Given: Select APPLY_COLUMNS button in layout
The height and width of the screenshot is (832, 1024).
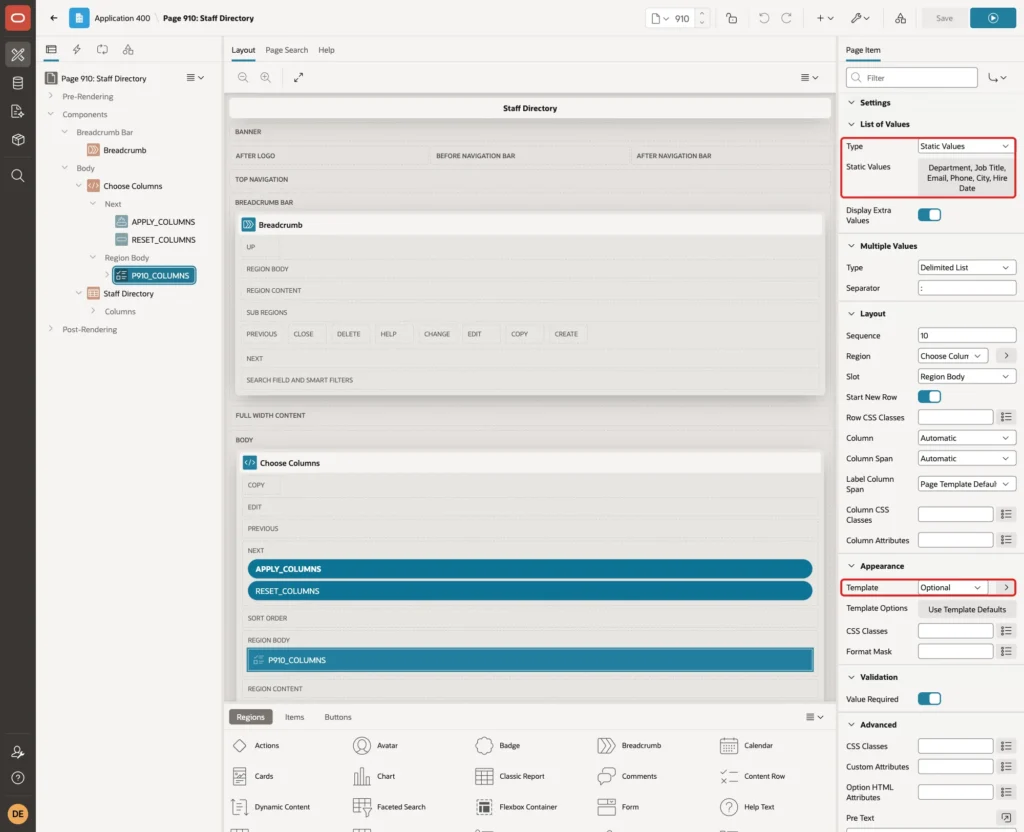Looking at the screenshot, I should [x=530, y=569].
